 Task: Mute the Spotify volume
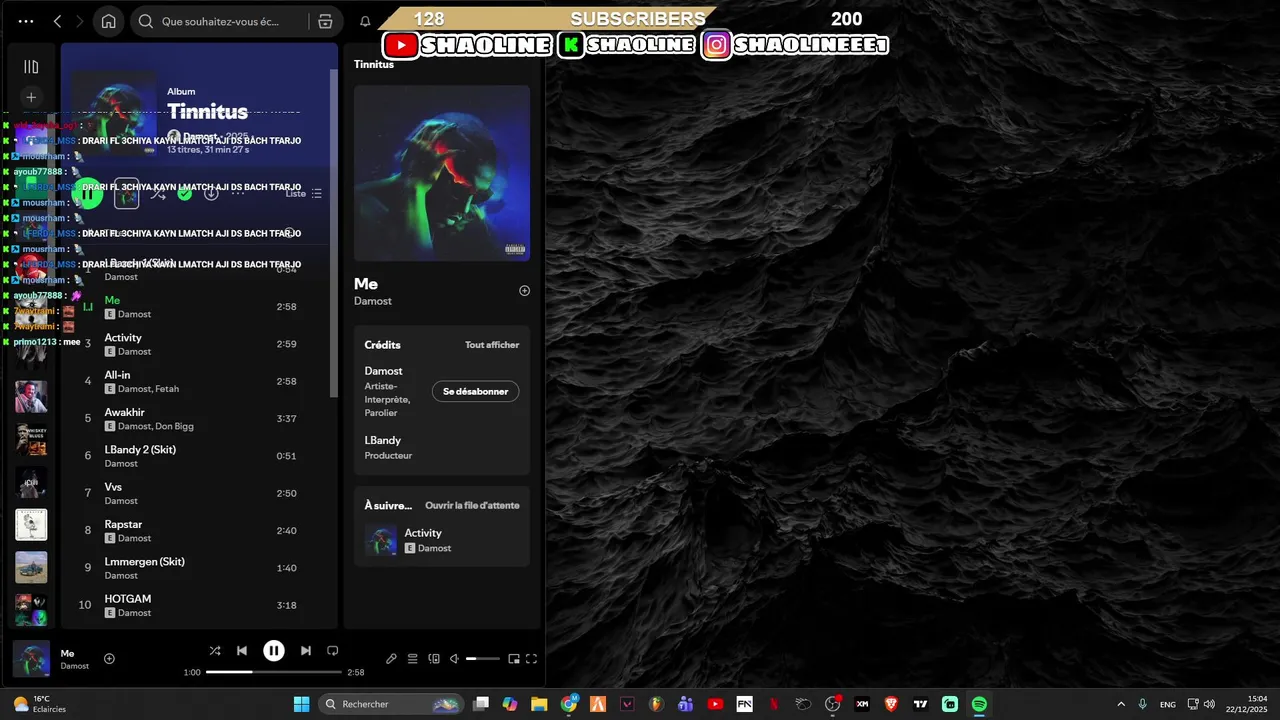(x=454, y=658)
